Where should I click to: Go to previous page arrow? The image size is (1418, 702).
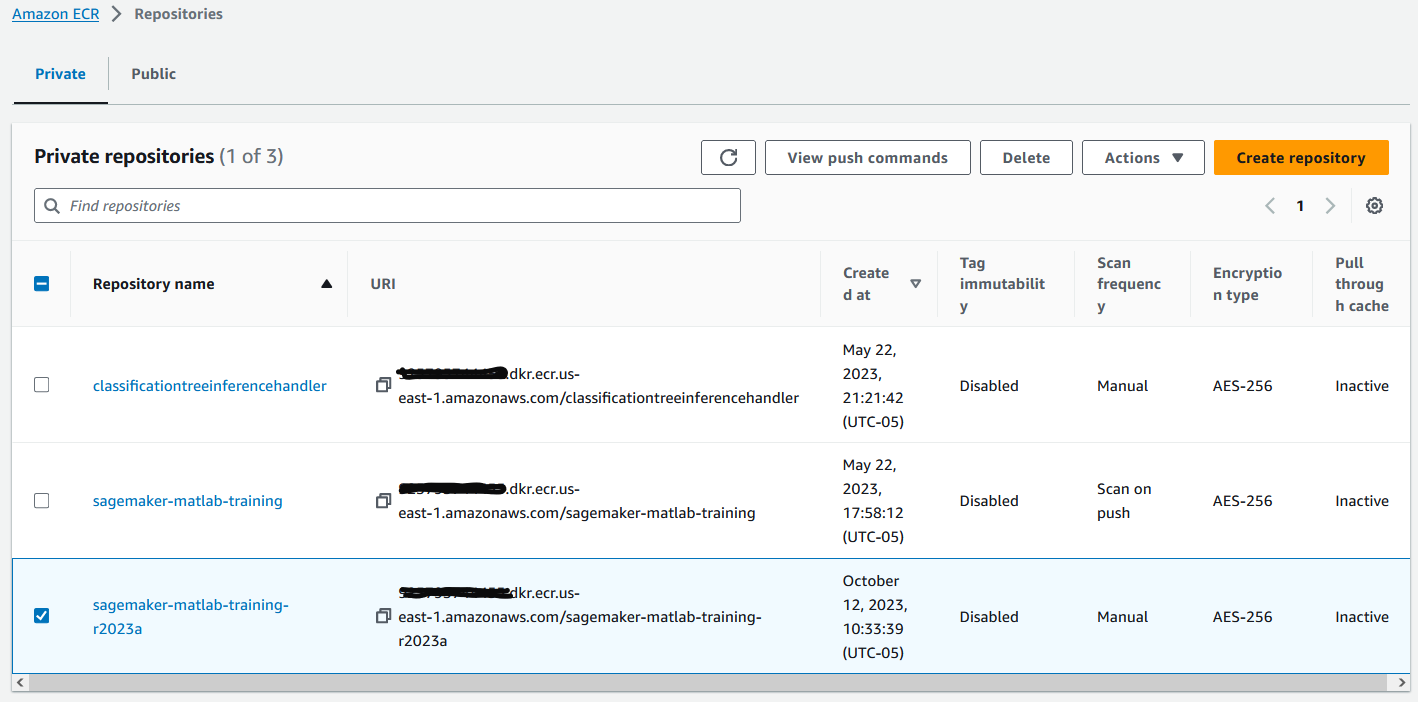point(1270,206)
